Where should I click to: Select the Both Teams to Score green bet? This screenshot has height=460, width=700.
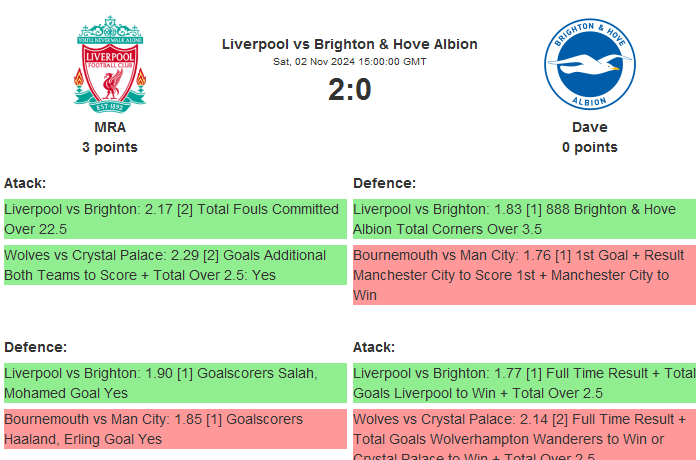(x=175, y=265)
